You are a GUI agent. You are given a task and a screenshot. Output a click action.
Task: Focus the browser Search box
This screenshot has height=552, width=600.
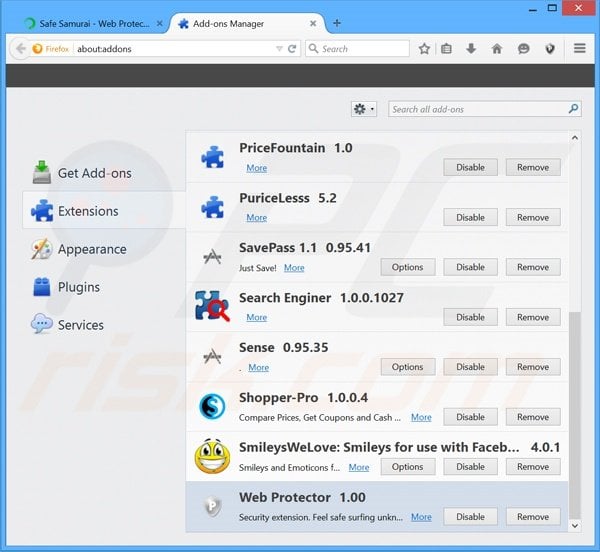[x=357, y=49]
